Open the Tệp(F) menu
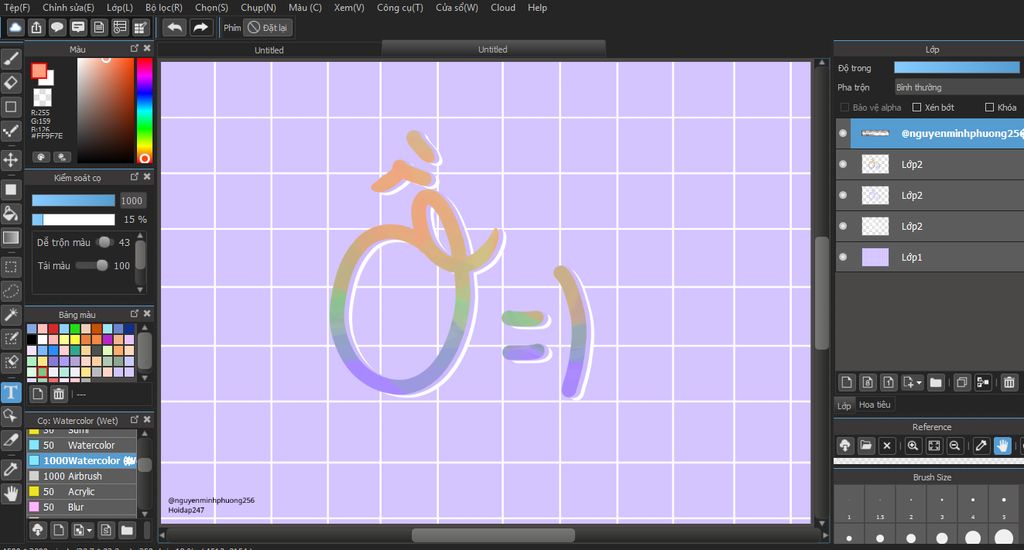Screen dimensions: 1024x550 17,8
